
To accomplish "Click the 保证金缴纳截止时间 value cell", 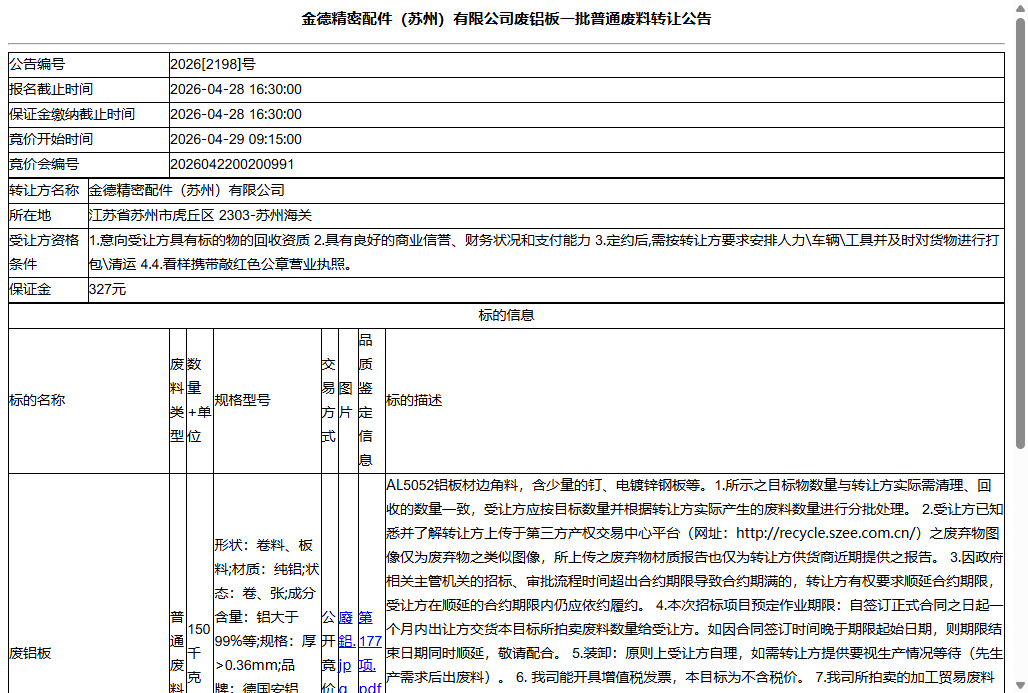I will [x=587, y=115].
